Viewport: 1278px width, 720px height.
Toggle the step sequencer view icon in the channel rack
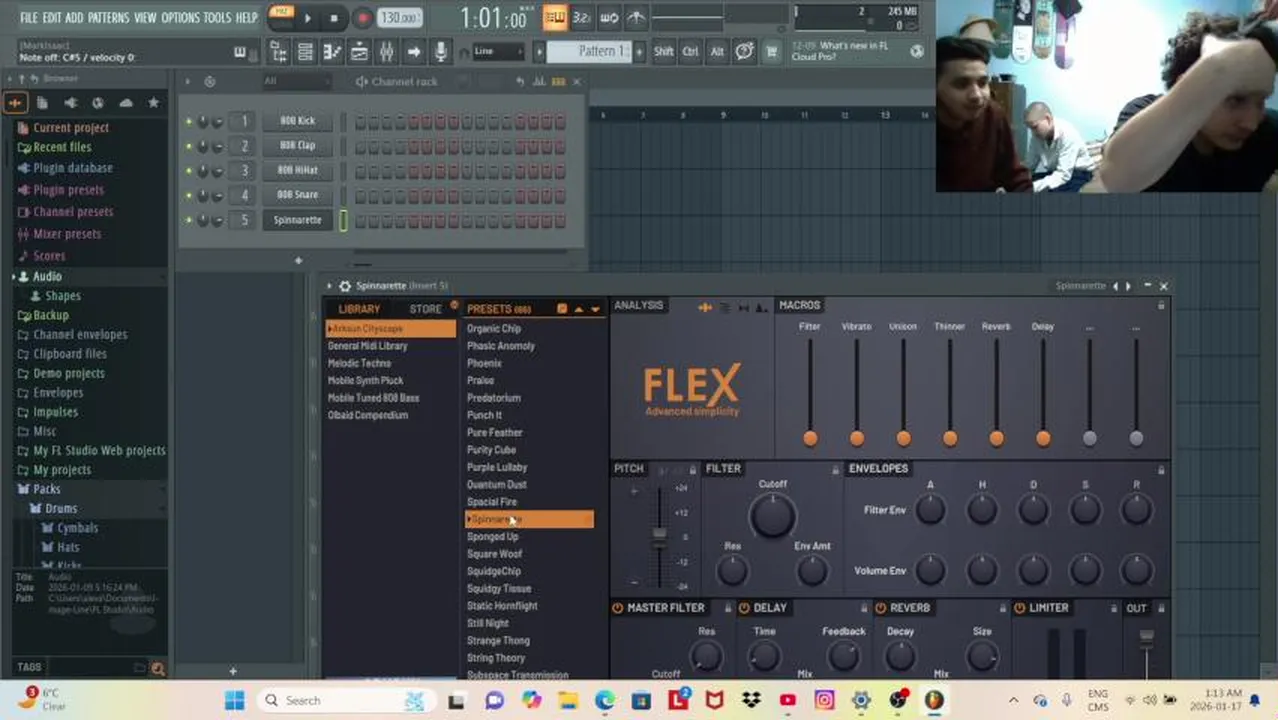(x=559, y=82)
